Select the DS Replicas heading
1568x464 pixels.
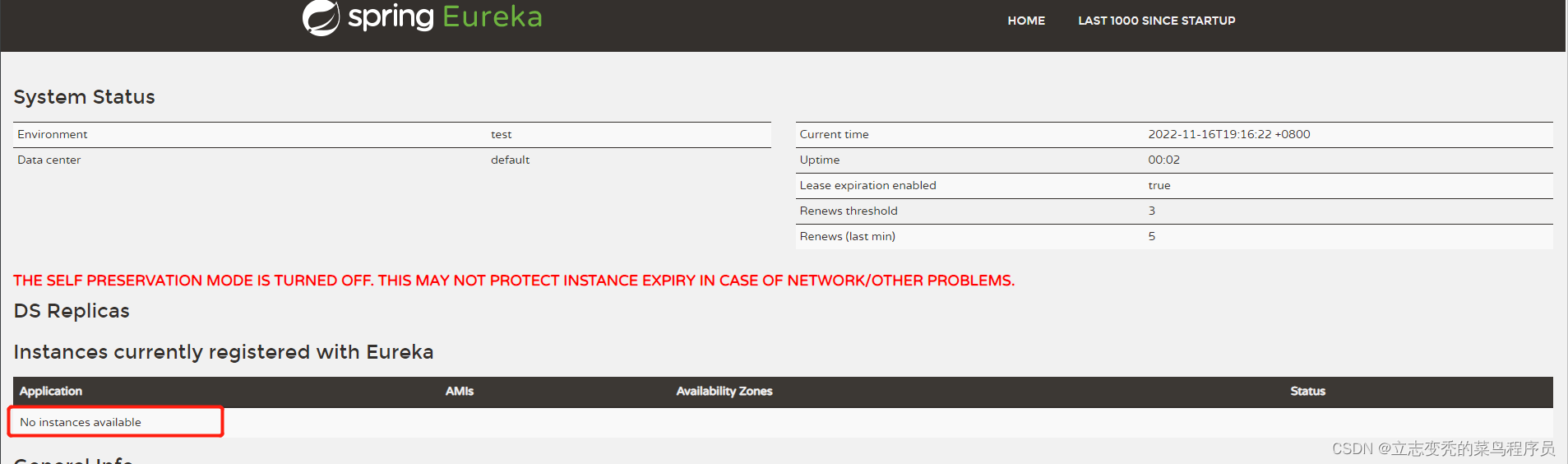[x=72, y=311]
